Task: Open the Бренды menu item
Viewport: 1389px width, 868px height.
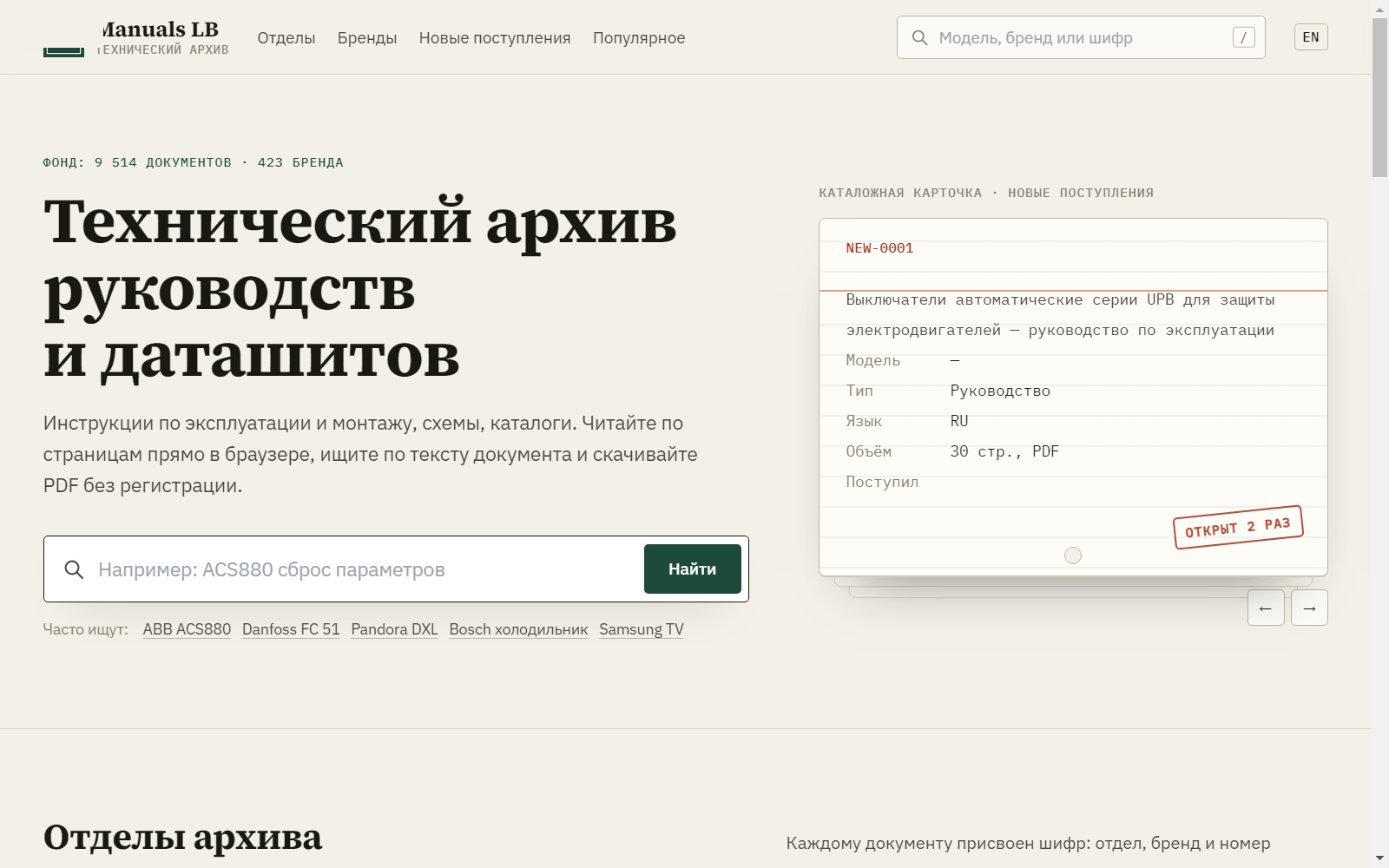Action: point(367,38)
